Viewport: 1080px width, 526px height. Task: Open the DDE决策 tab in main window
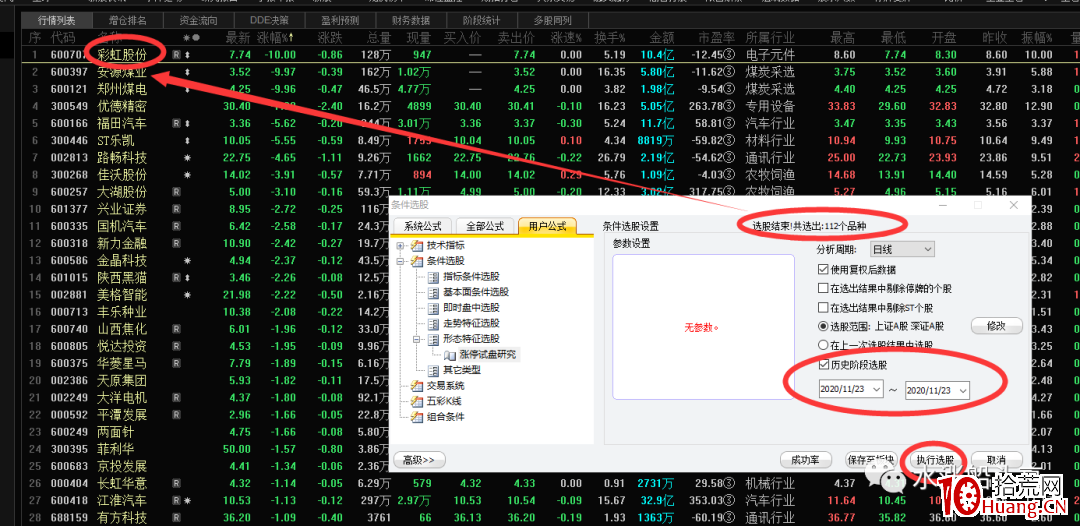269,20
